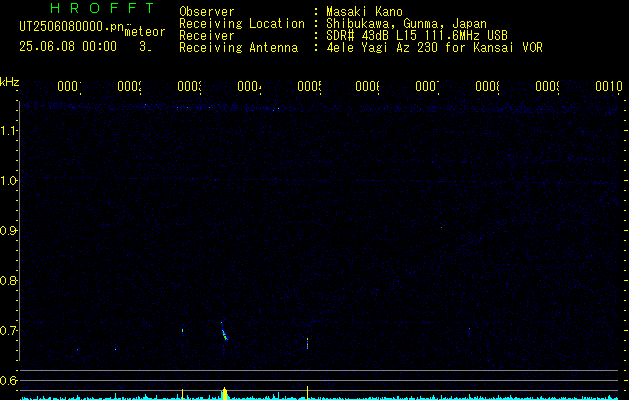Image resolution: width=629 pixels, height=400 pixels.
Task: Click the echo count '3.' beside the date
Action: tap(145, 46)
